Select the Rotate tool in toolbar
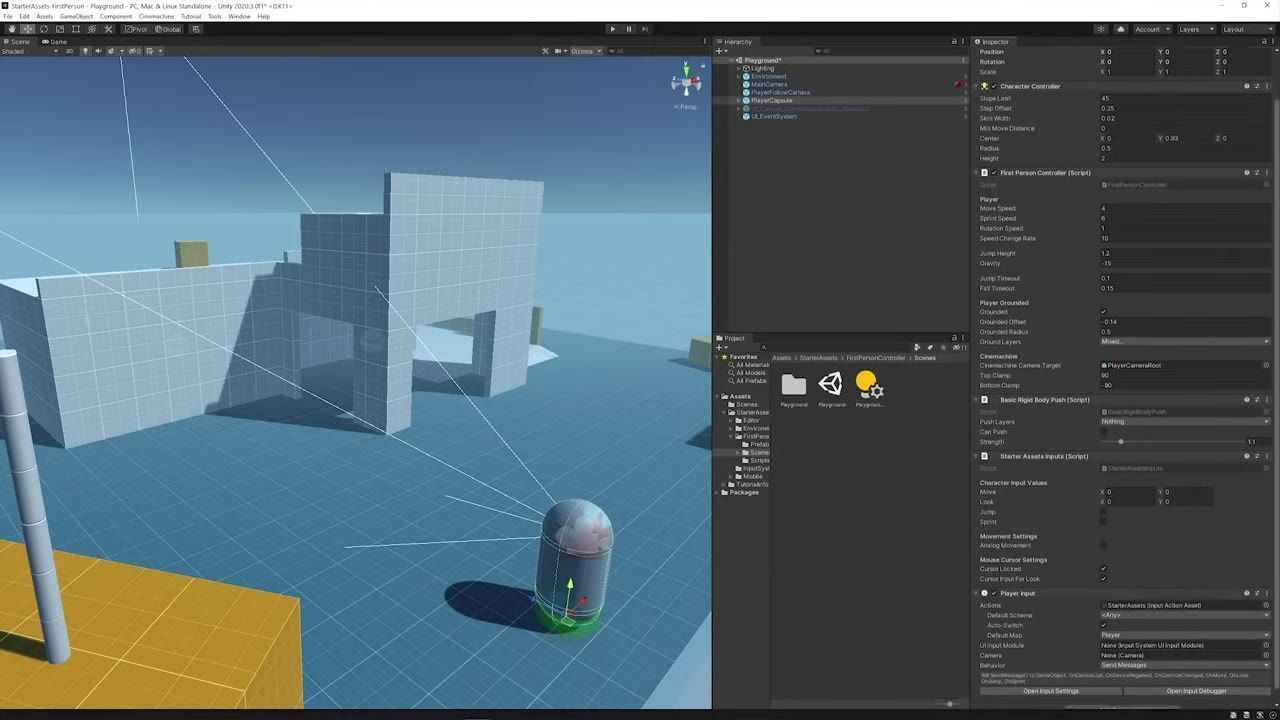Screen dimensions: 1280x720 click(x=43, y=29)
